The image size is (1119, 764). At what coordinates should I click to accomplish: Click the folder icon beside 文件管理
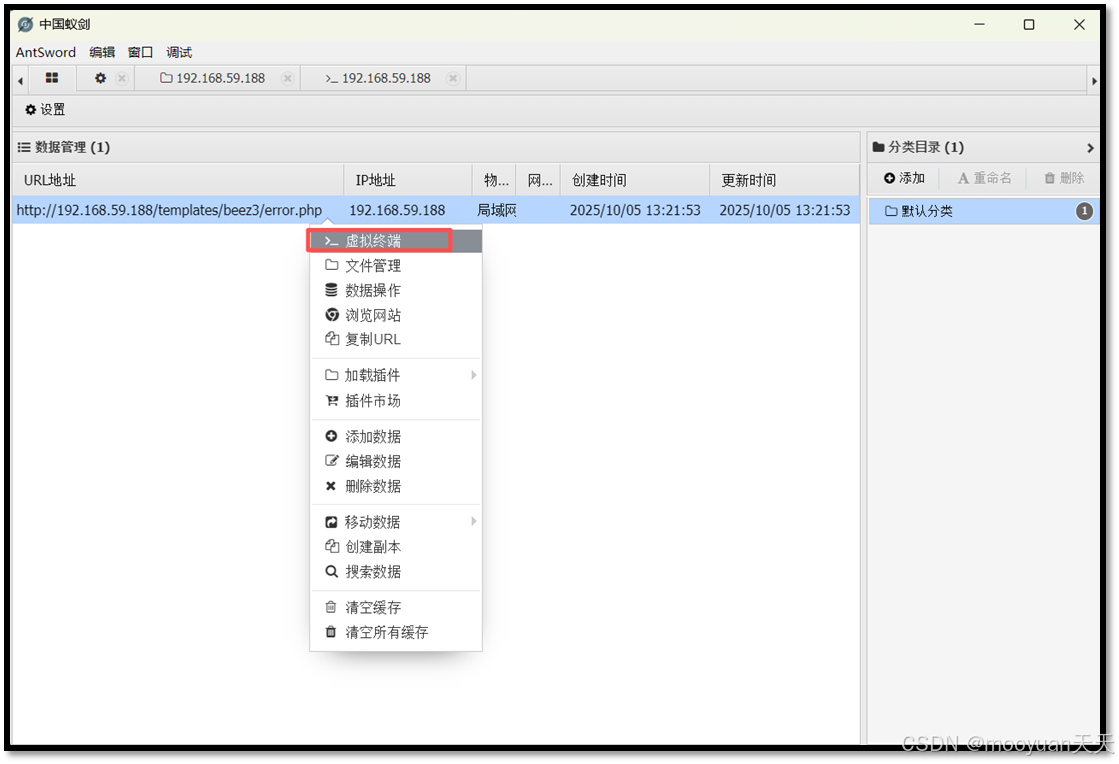click(x=331, y=265)
